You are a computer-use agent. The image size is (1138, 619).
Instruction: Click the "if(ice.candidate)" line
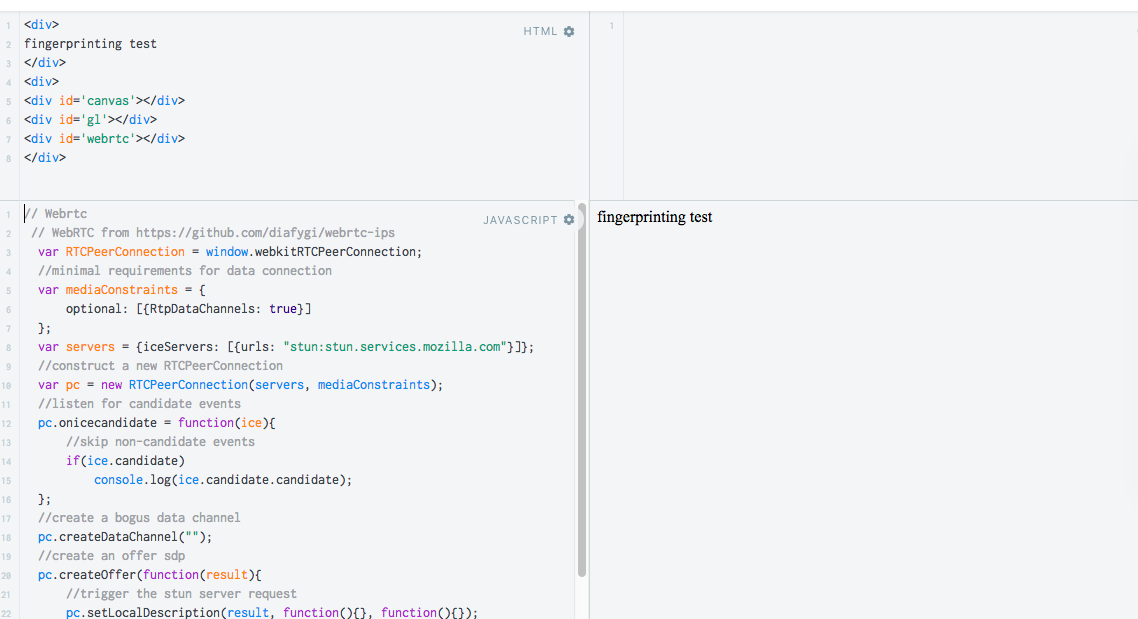point(126,461)
